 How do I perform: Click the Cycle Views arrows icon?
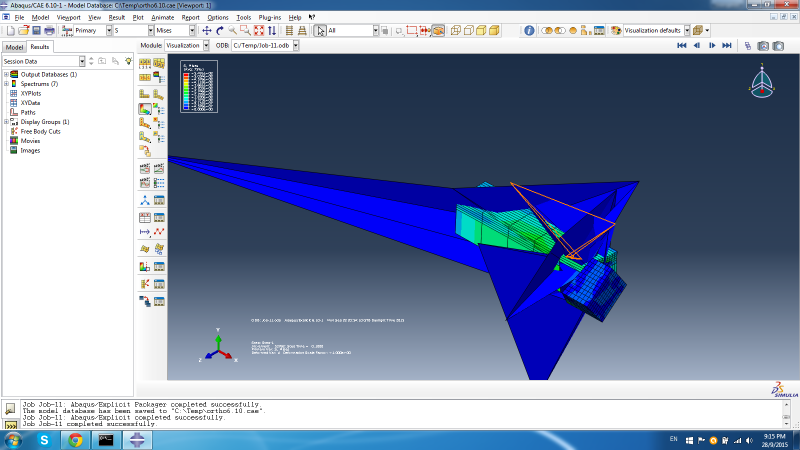click(272, 31)
